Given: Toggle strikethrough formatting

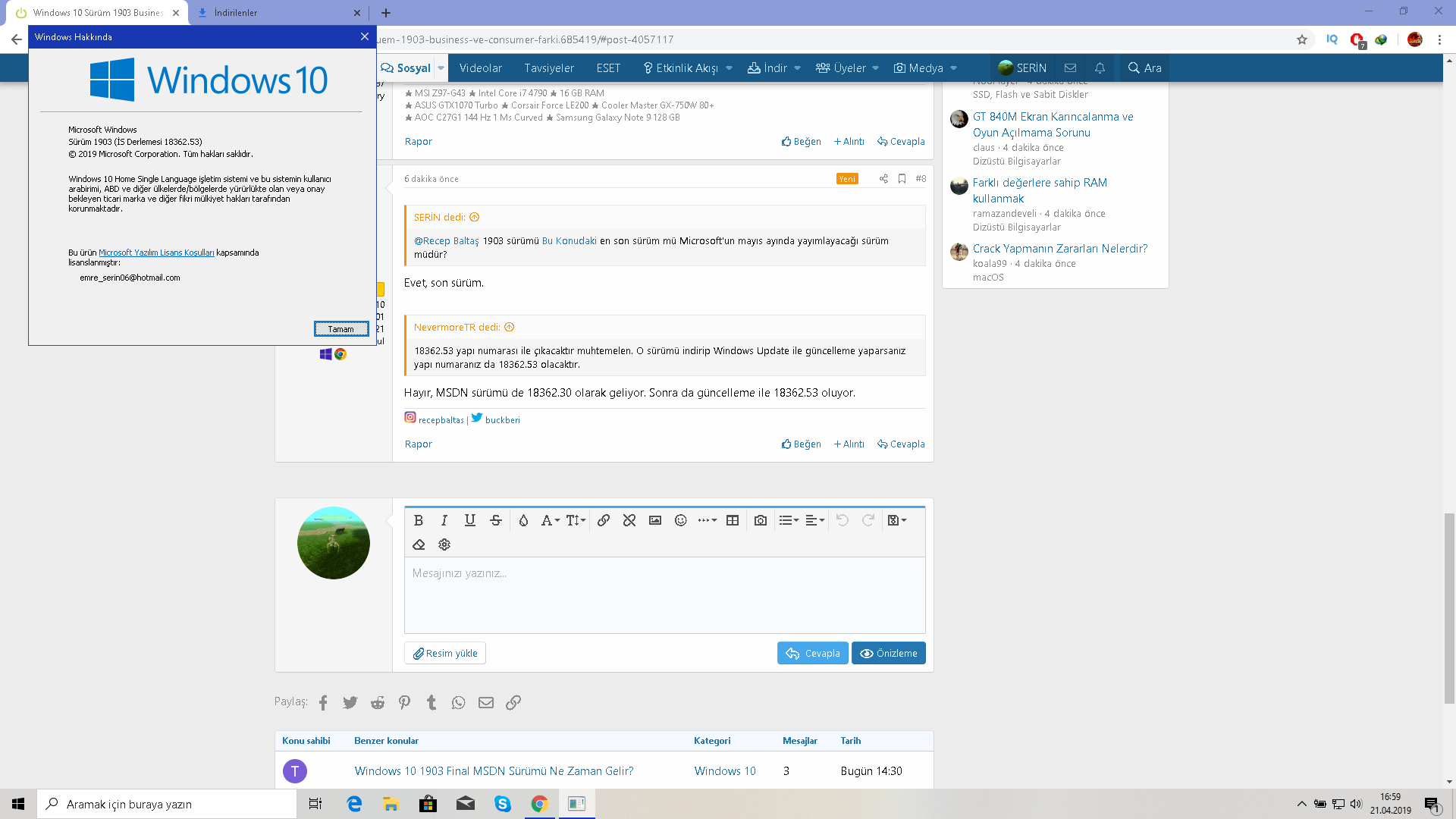Looking at the screenshot, I should coord(496,520).
